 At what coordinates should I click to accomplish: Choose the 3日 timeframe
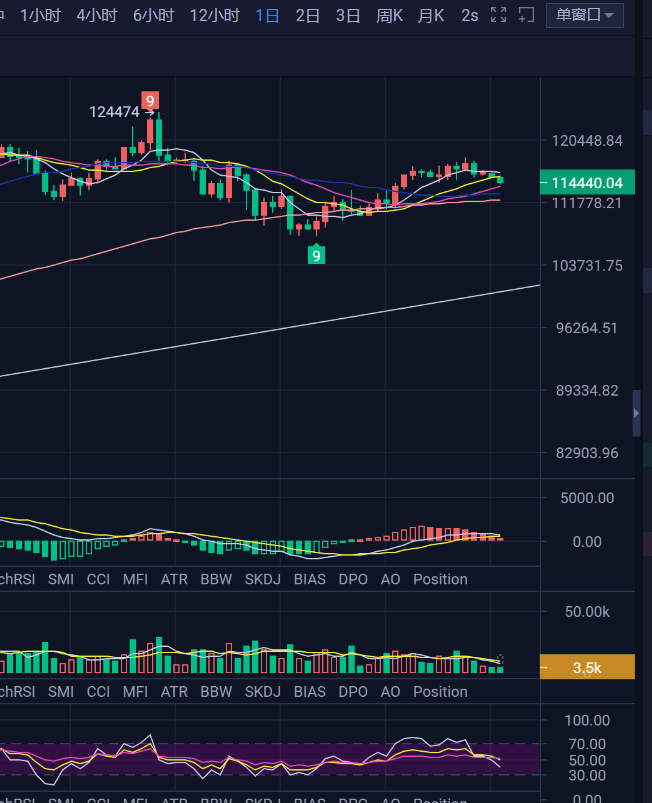[x=348, y=15]
